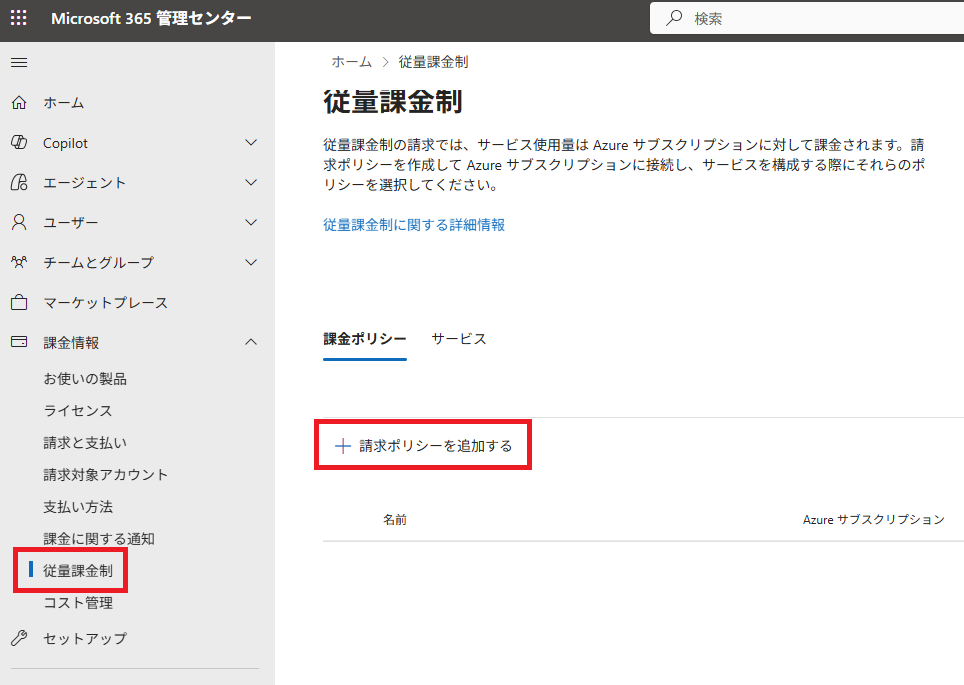This screenshot has height=685, width=964.
Task: Select ライセンス under billing
Action: pyautogui.click(x=77, y=411)
